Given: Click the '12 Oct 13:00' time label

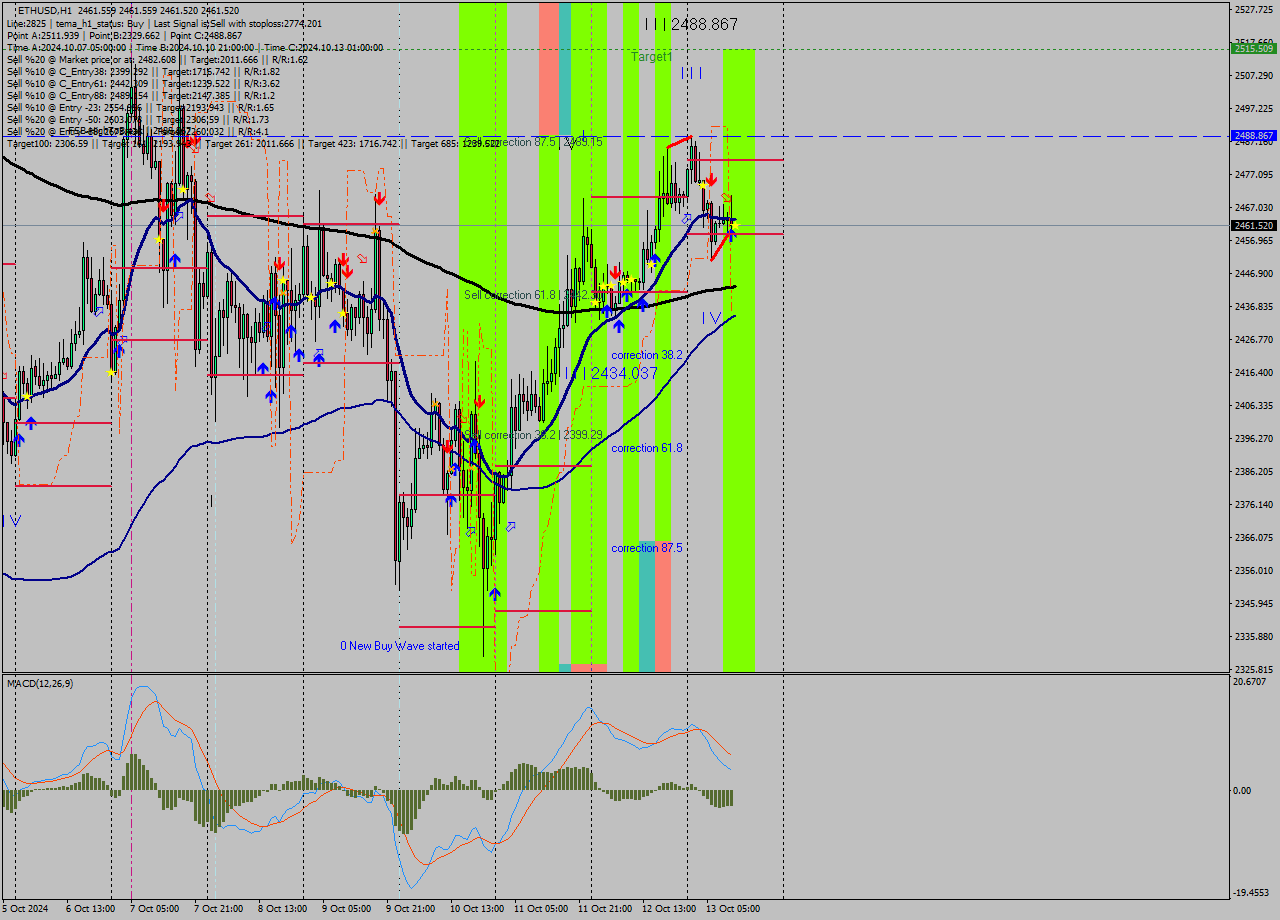Looking at the screenshot, I should 668,909.
